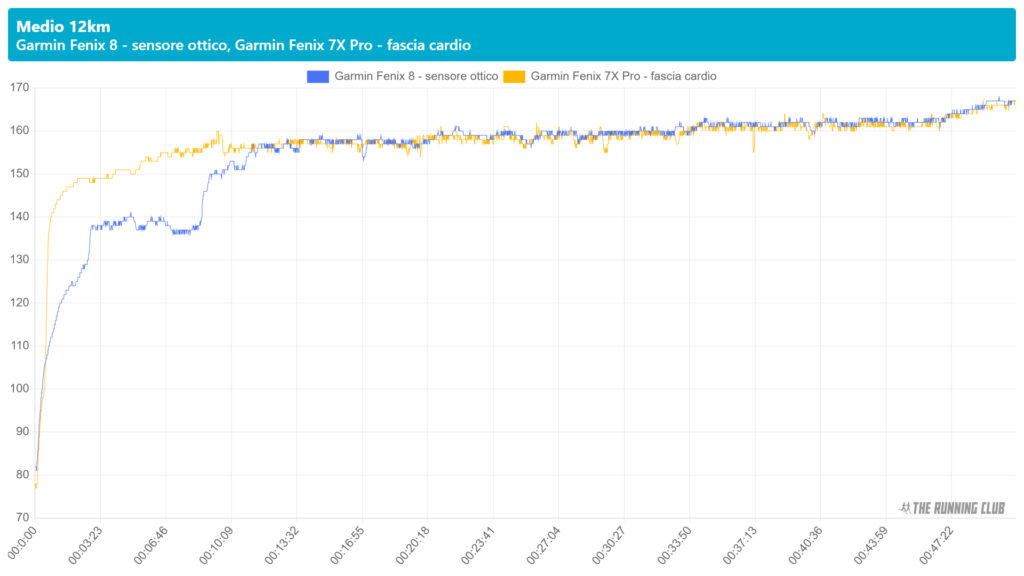Click the 110 y-axis label
Screen dimensions: 1024x576
pos(20,345)
